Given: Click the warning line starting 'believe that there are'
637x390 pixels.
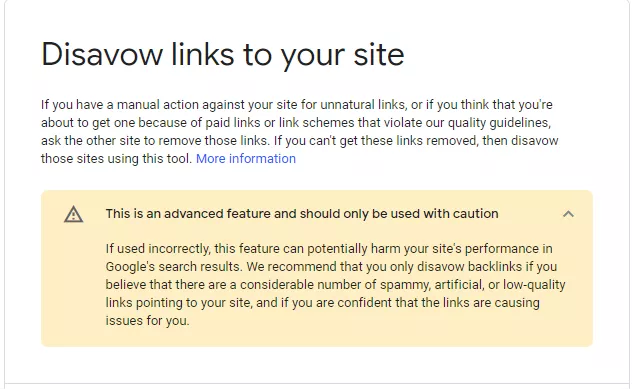Looking at the screenshot, I should 336,284.
